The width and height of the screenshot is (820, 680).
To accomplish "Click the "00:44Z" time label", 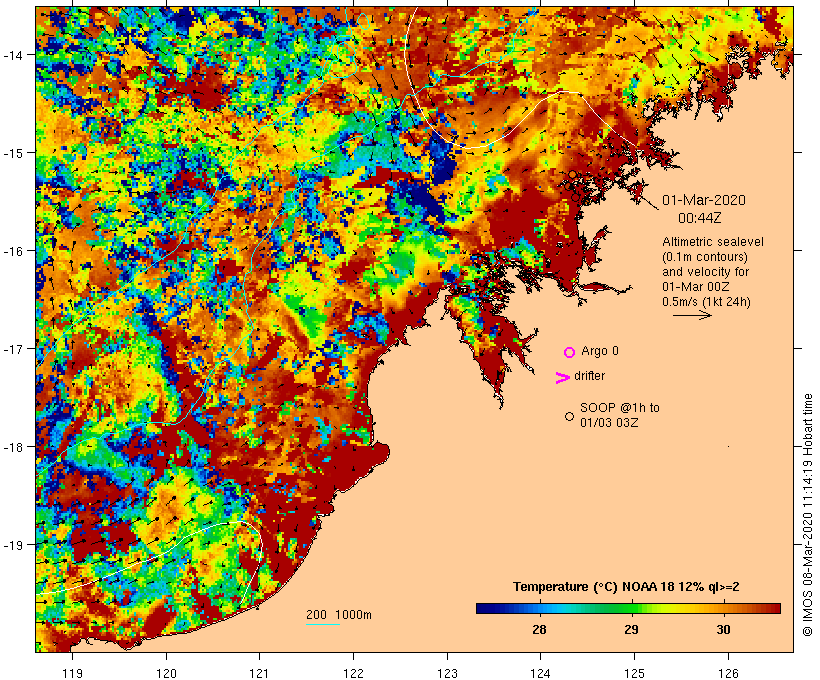I will [700, 218].
